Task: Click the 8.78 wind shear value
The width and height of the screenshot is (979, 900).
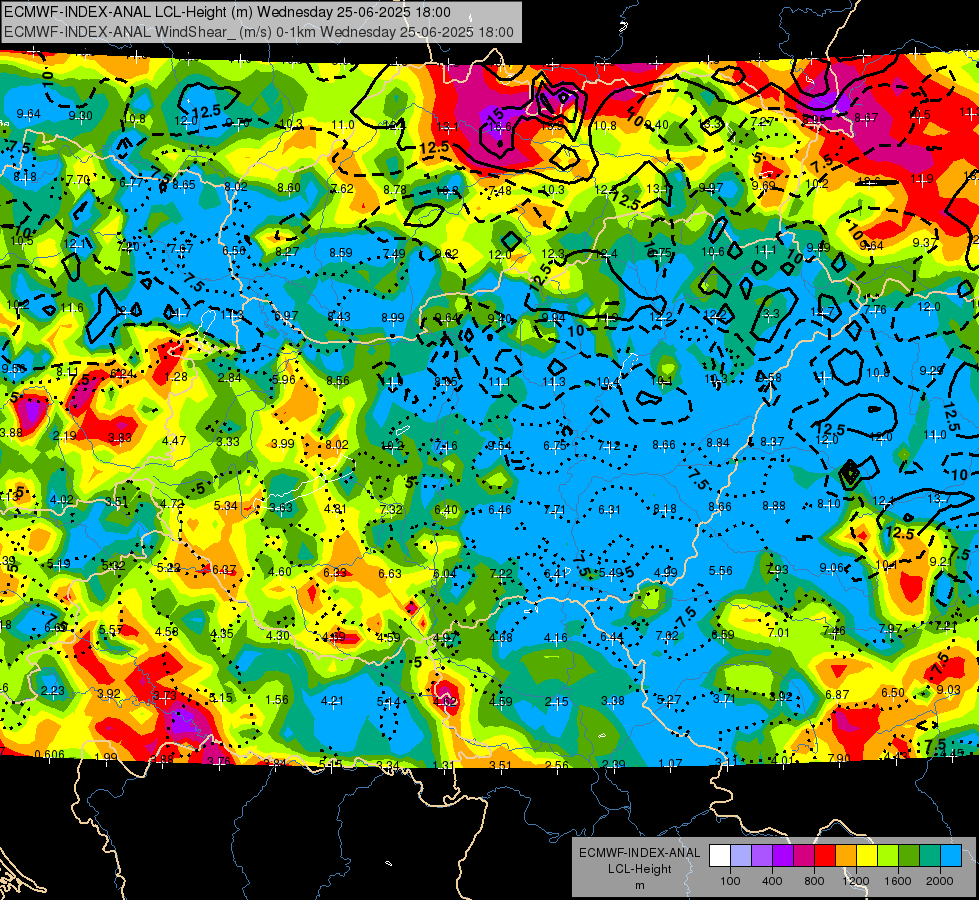Action: 395,189
